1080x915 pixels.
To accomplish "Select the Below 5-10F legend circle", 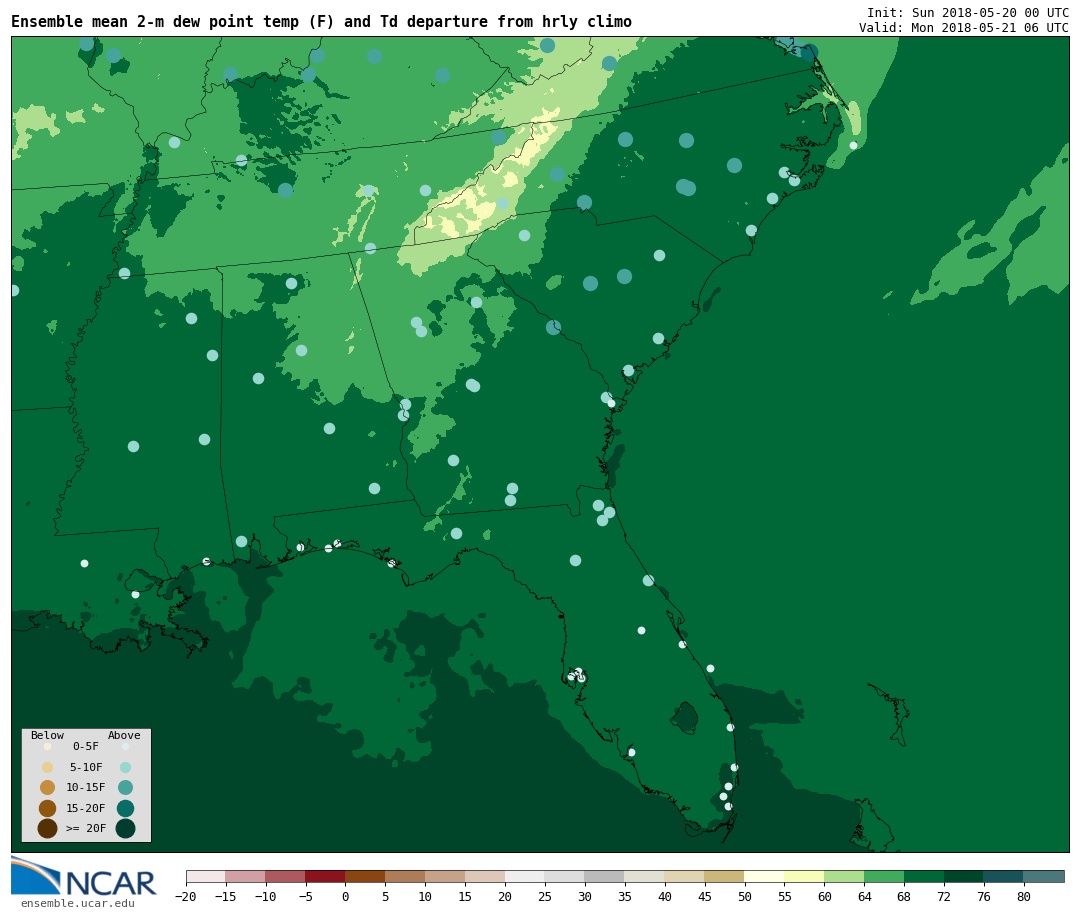I will pos(48,768).
